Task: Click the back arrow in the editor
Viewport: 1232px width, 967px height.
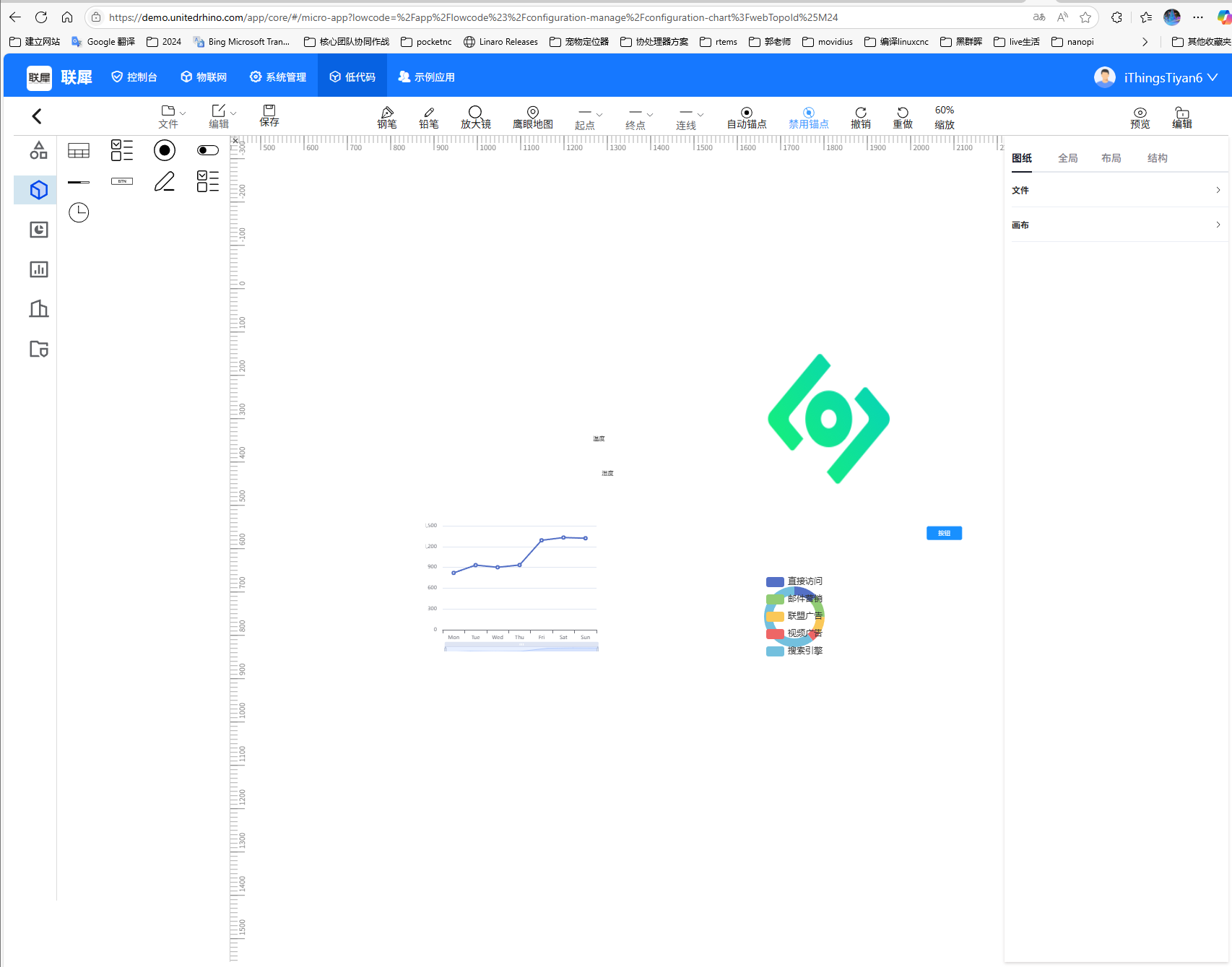Action: [x=37, y=116]
